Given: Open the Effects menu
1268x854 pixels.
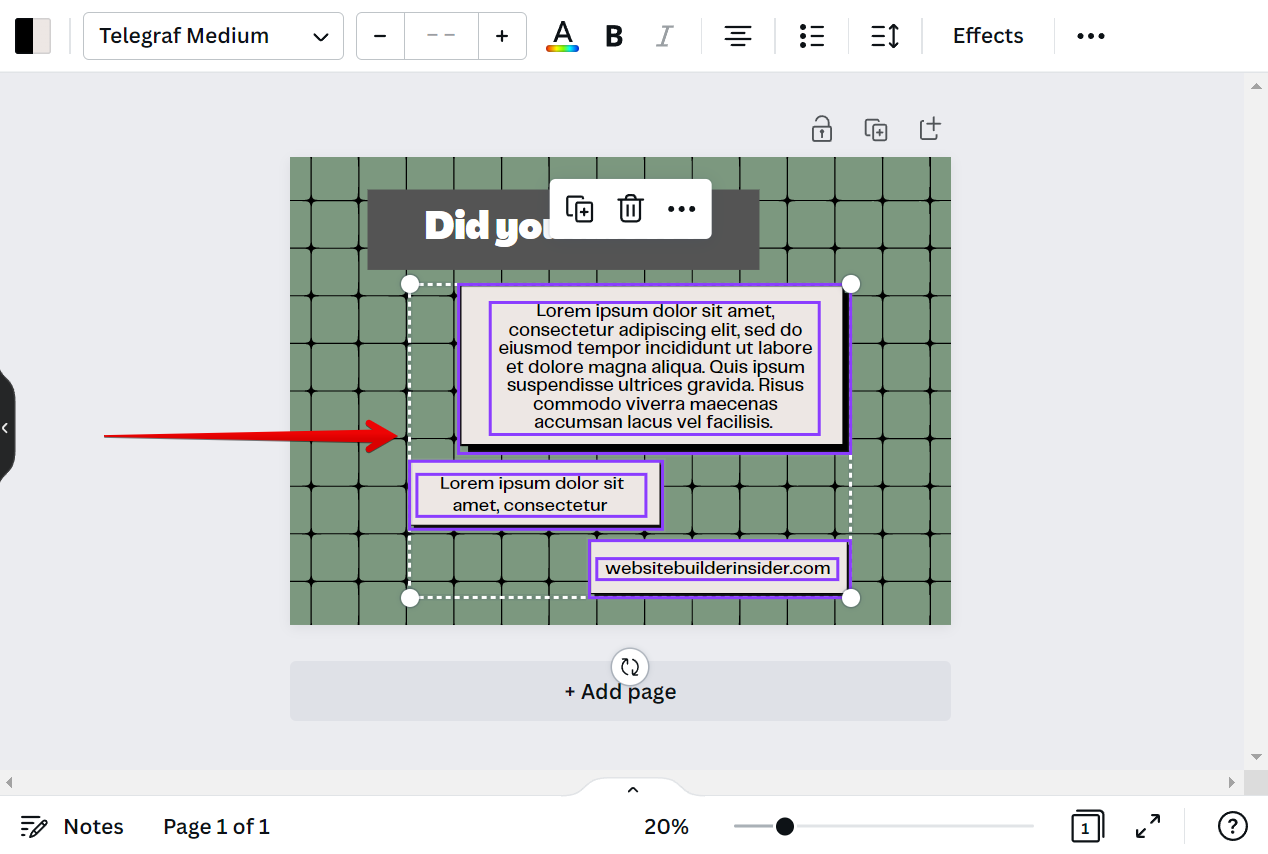Looking at the screenshot, I should click(x=987, y=36).
